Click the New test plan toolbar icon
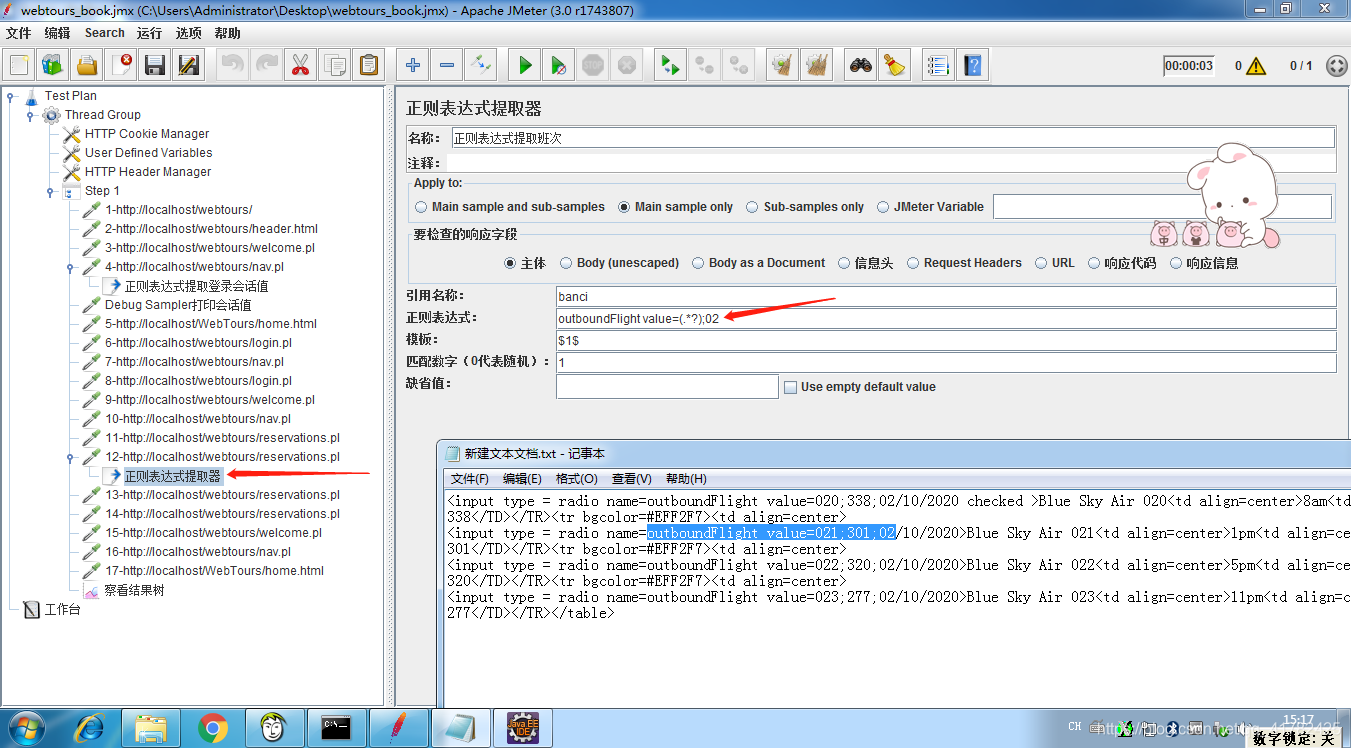This screenshot has width=1351, height=748. pyautogui.click(x=19, y=66)
